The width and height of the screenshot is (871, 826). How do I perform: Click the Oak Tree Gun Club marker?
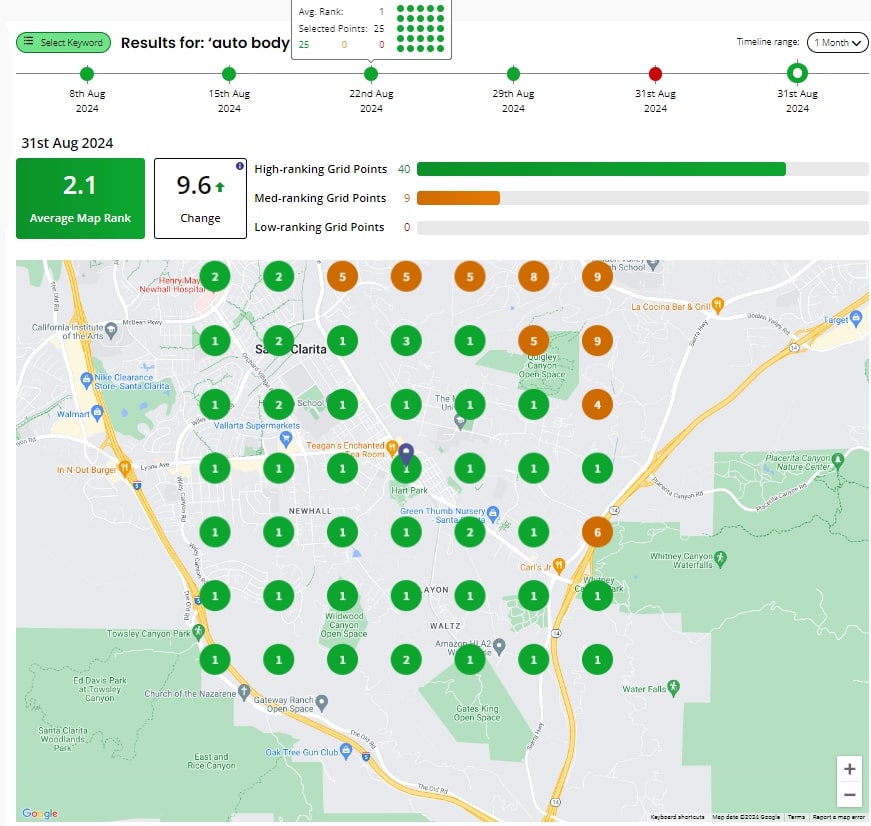pos(346,751)
